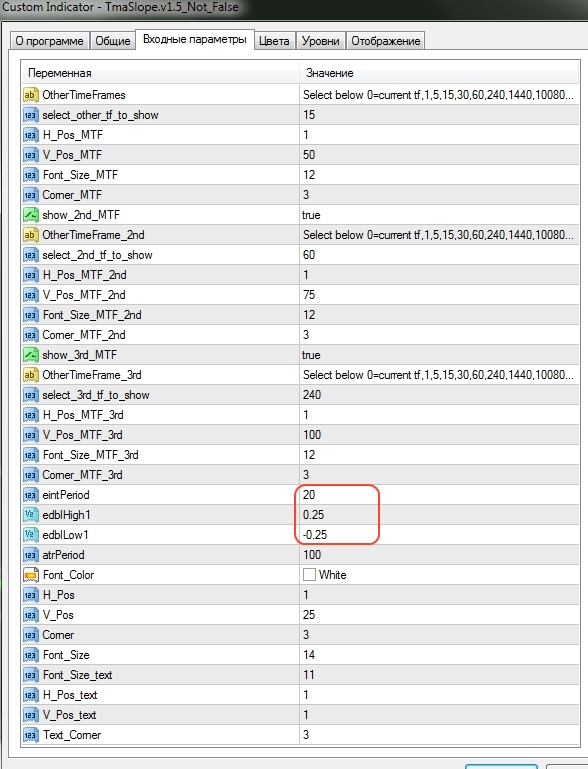Screen dimensions: 588x769
Task: Click the integer icon beside Font_Size_text
Action: click(30, 675)
